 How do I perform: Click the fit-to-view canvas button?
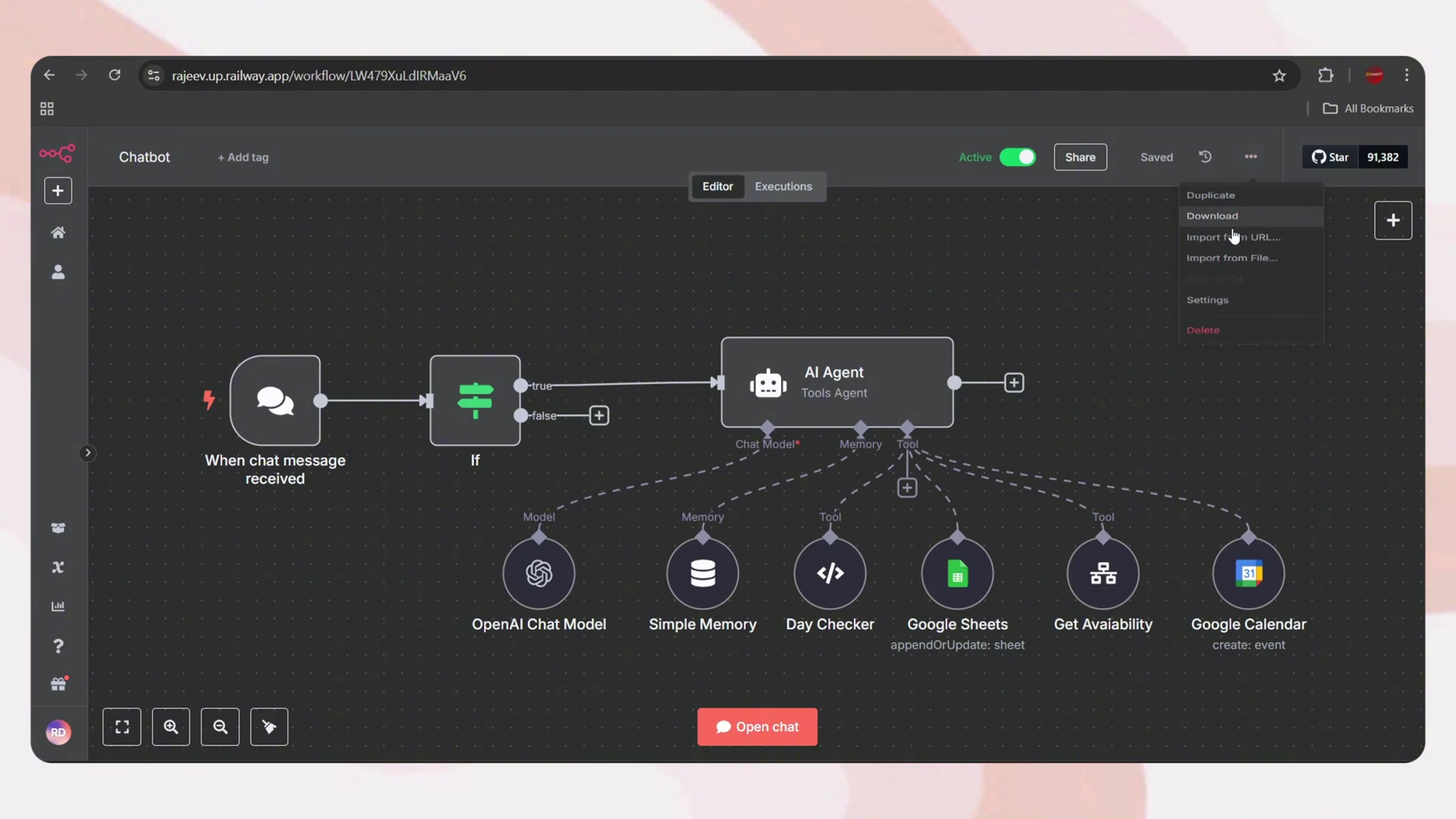[122, 726]
